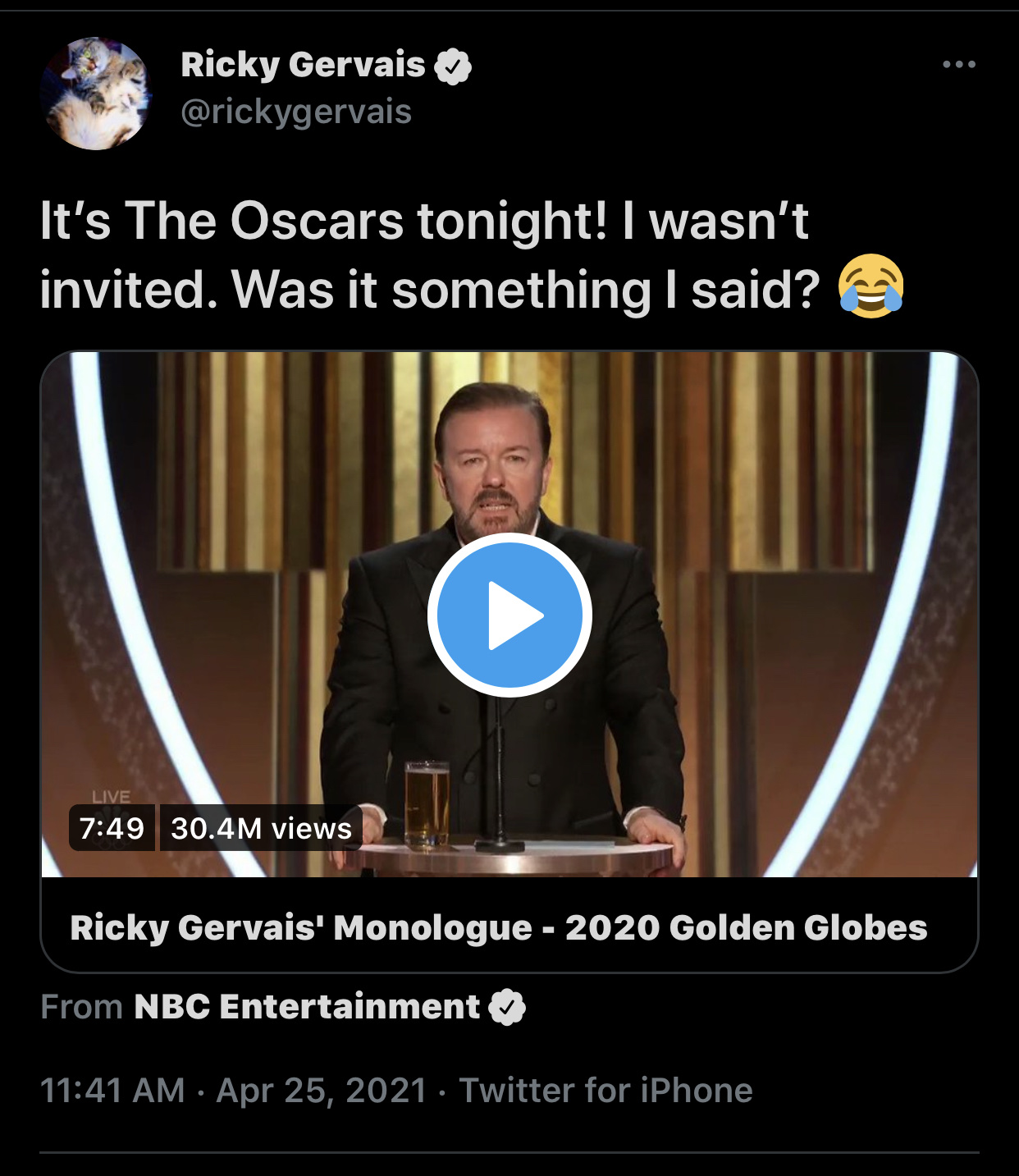This screenshot has height=1176, width=1019.
Task: Open the NBC Entertainment source link
Action: (307, 1007)
